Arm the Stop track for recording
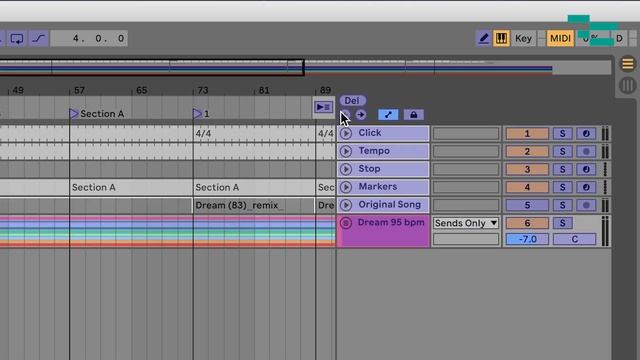640x360 pixels. pos(586,169)
